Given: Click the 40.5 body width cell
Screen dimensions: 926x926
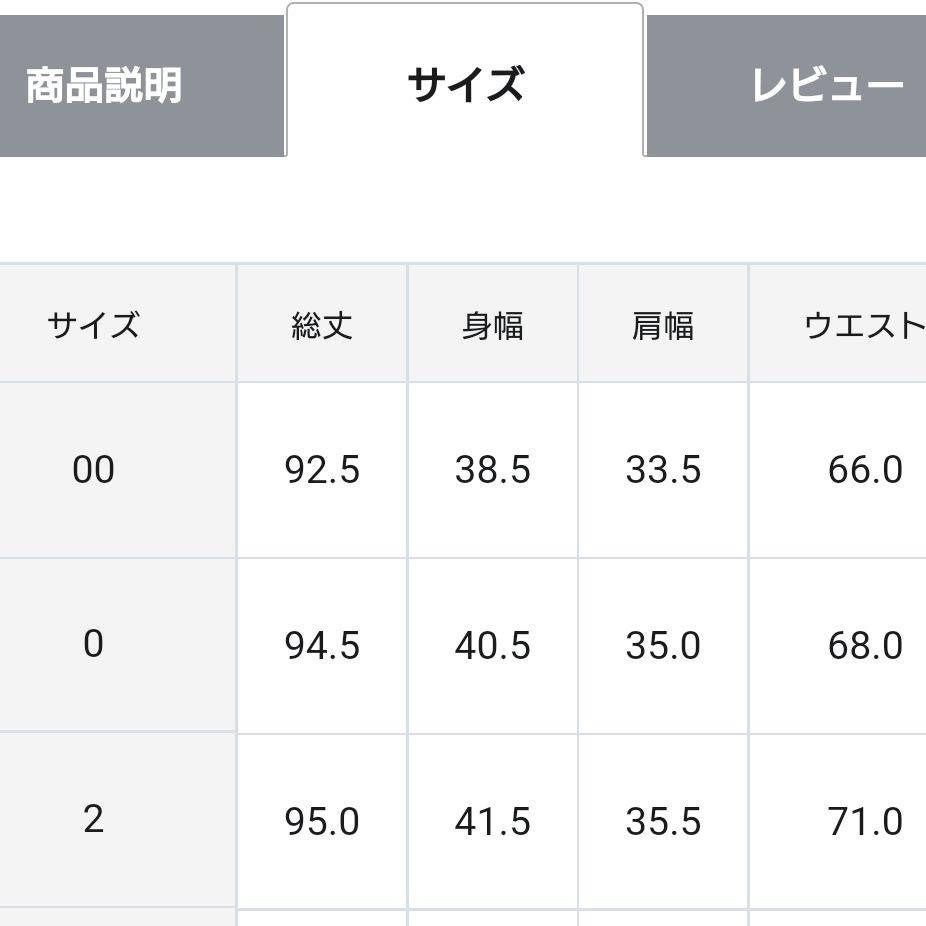Looking at the screenshot, I should [493, 645].
